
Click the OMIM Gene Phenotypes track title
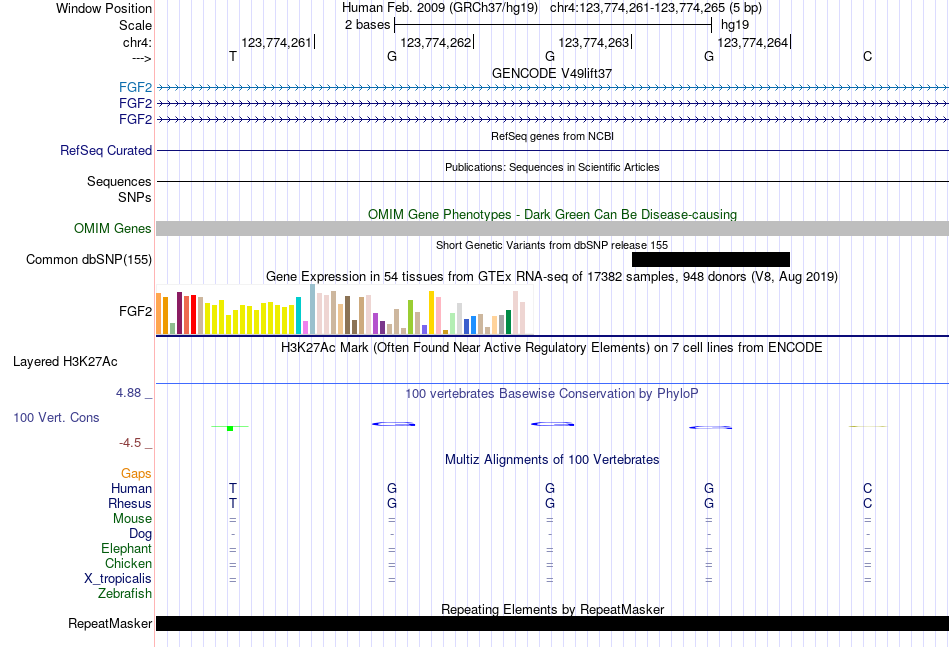pyautogui.click(x=552, y=214)
